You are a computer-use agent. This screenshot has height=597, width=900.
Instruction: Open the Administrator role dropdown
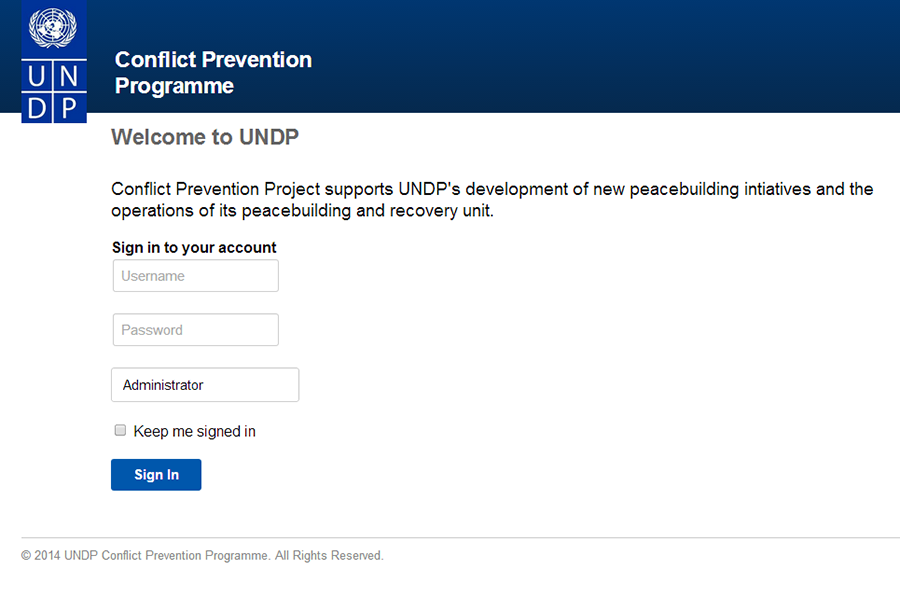tap(205, 385)
